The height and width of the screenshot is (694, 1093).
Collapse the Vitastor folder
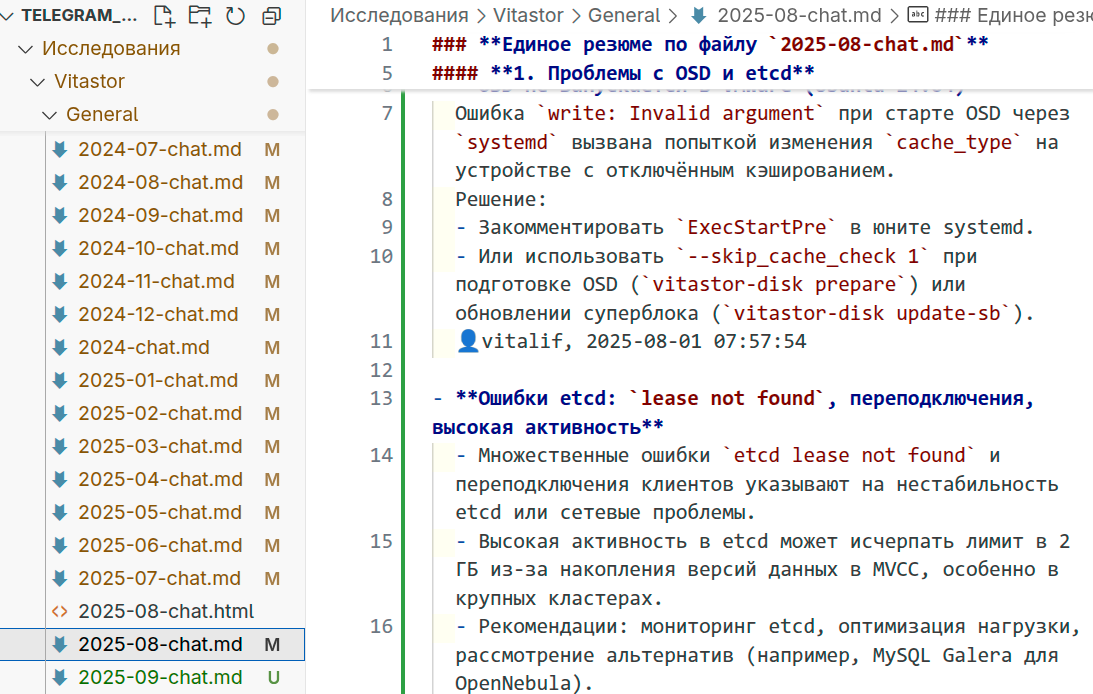pos(38,82)
